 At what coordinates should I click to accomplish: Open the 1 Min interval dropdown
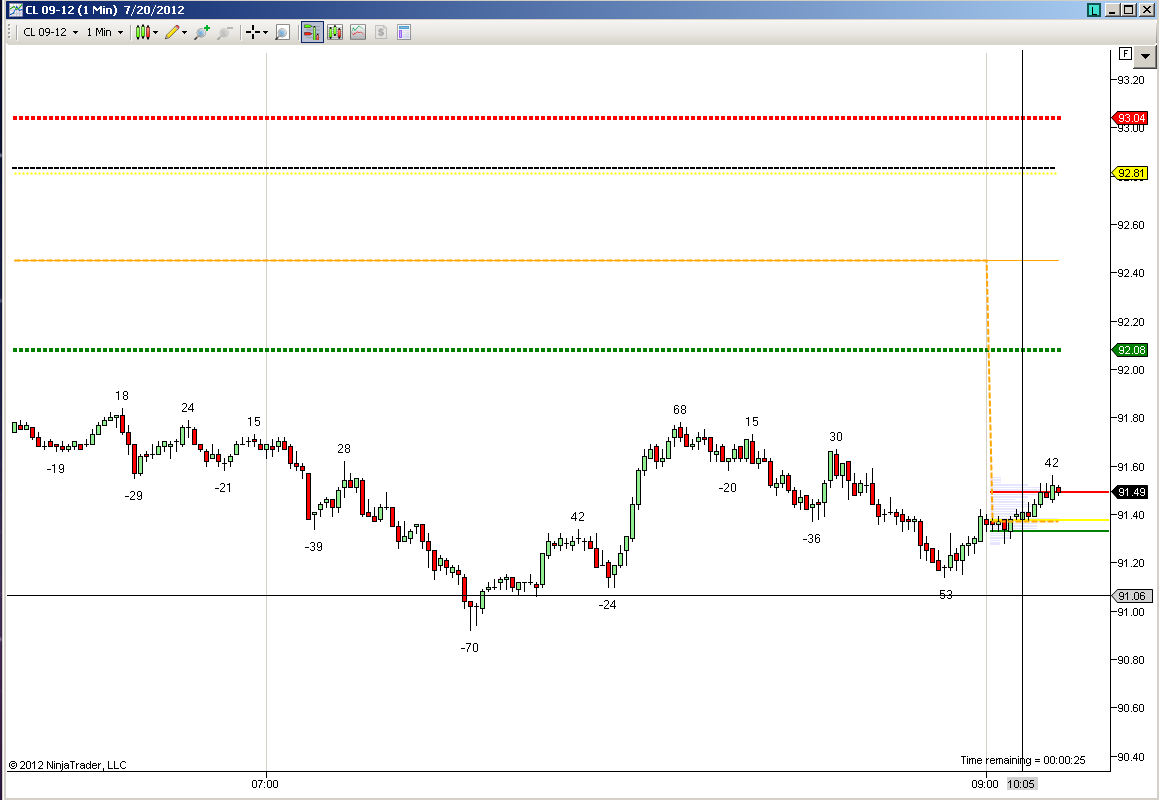[104, 33]
